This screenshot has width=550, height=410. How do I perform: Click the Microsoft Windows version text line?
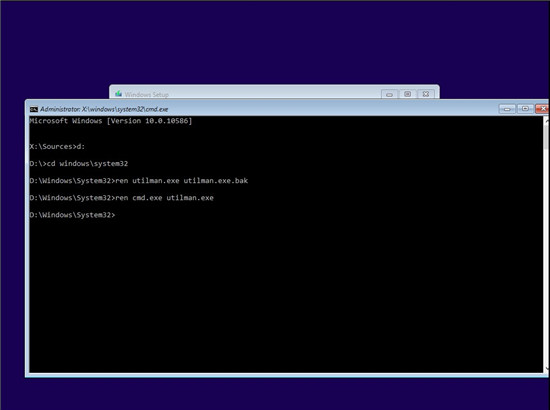[x=111, y=121]
